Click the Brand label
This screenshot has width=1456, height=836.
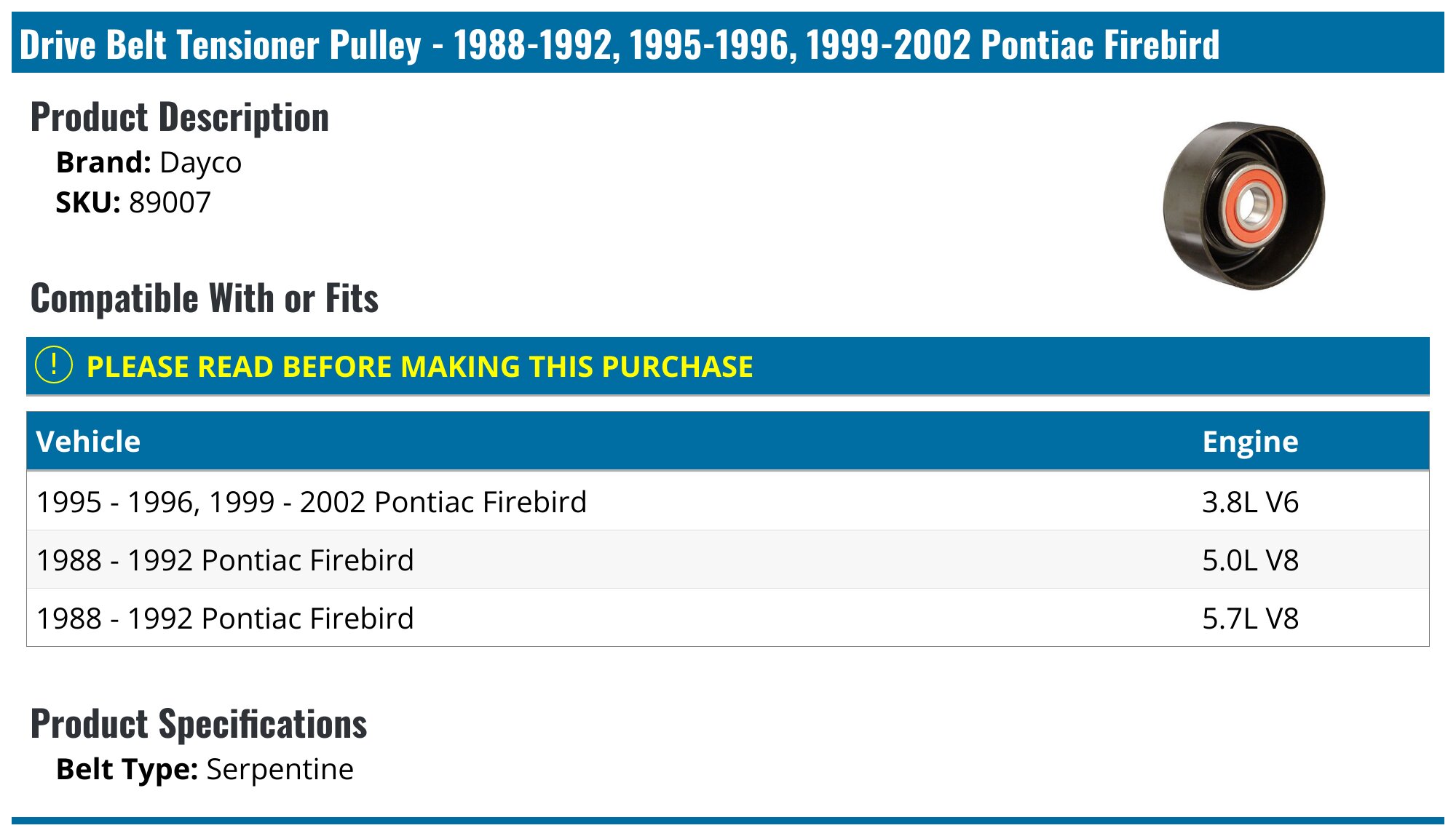(x=103, y=162)
